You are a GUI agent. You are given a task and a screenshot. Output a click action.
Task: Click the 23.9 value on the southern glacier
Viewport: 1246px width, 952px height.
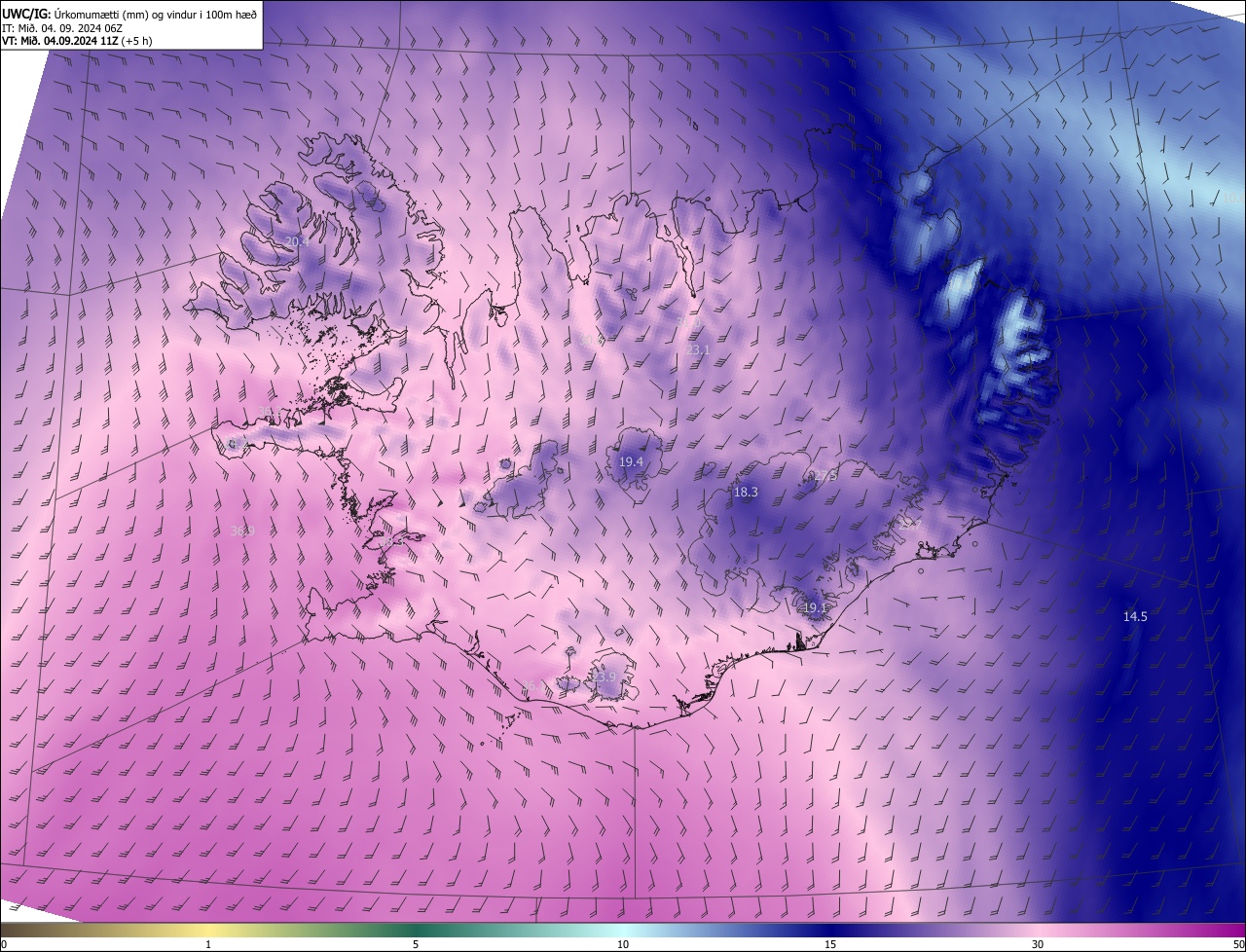[605, 677]
